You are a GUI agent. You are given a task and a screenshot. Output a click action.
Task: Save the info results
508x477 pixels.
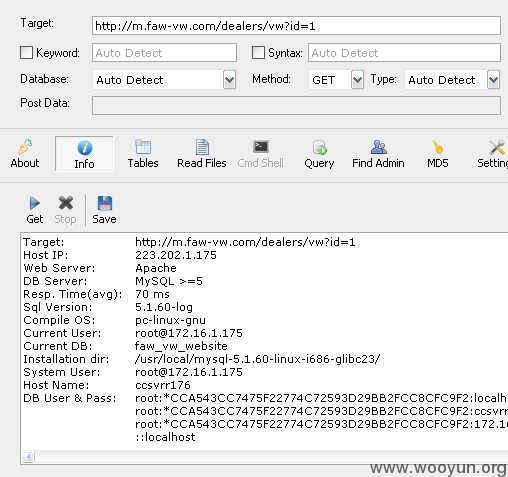(104, 210)
